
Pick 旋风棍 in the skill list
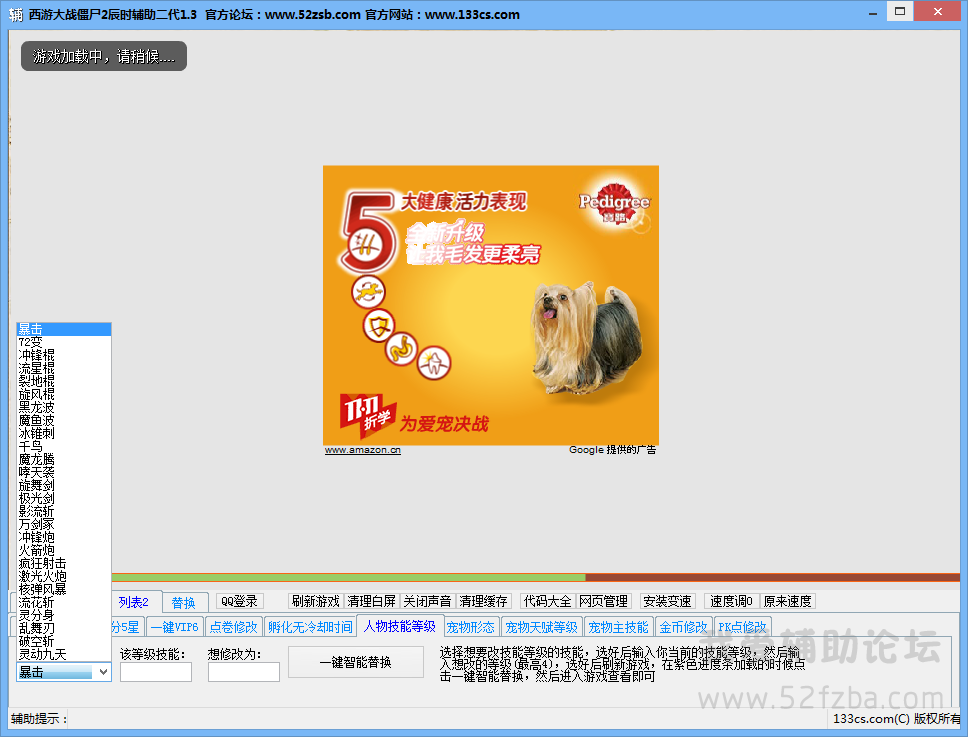pos(64,394)
